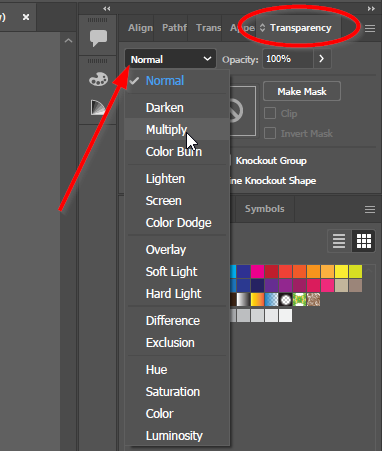Screen dimensions: 382x451
Task: Open the Color panel palette icon
Action: (98, 79)
